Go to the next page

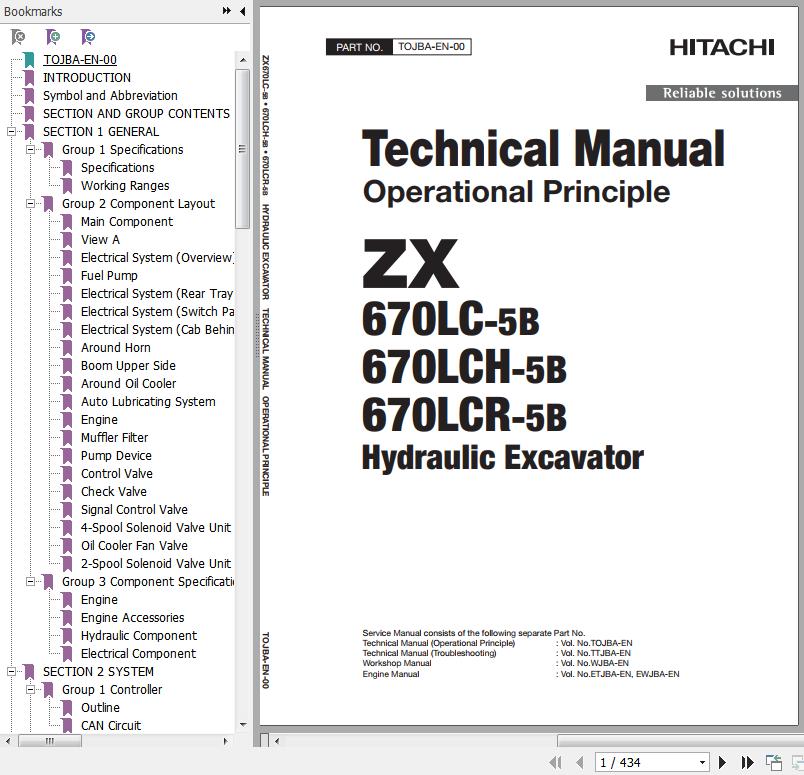(722, 763)
